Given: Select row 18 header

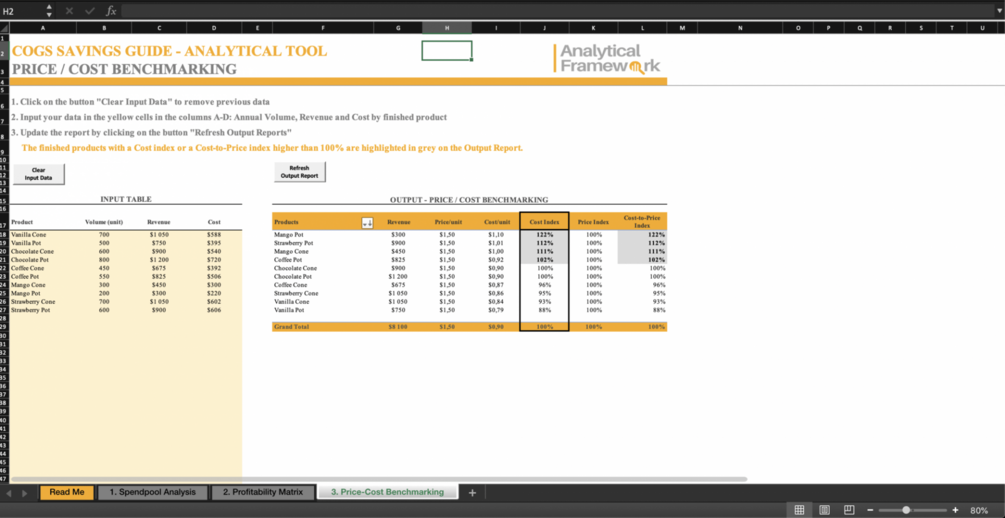Looking at the screenshot, I should point(4,235).
